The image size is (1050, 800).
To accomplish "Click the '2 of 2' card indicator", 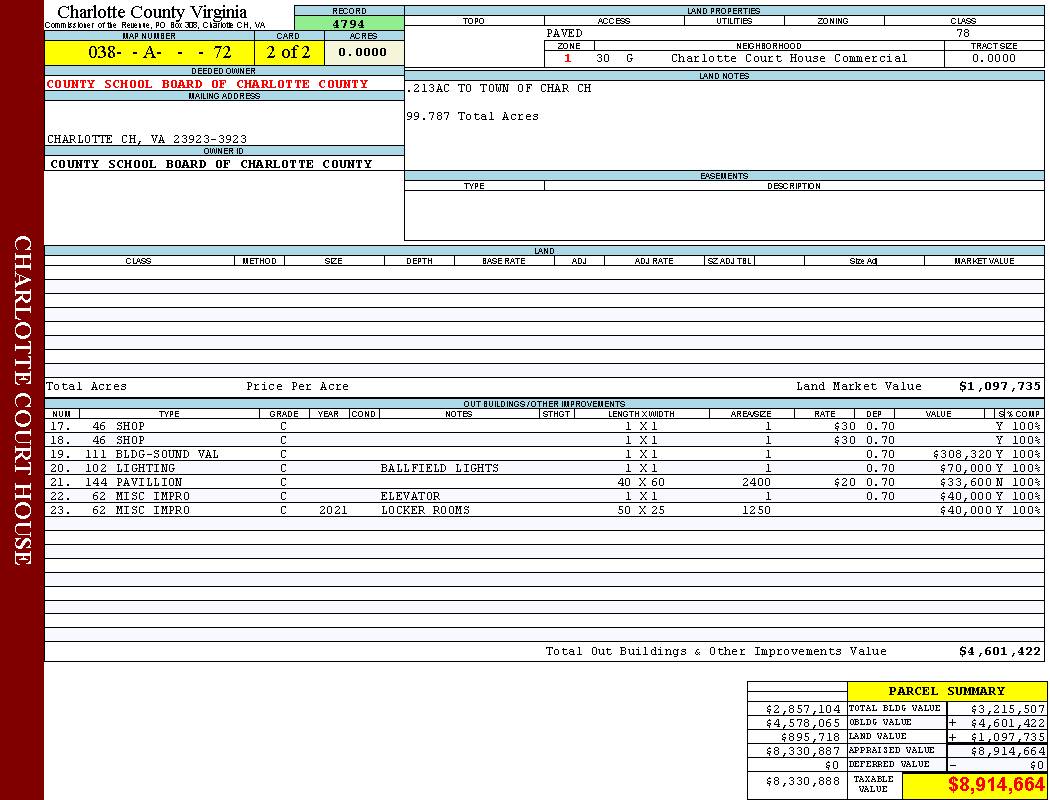I will (288, 53).
